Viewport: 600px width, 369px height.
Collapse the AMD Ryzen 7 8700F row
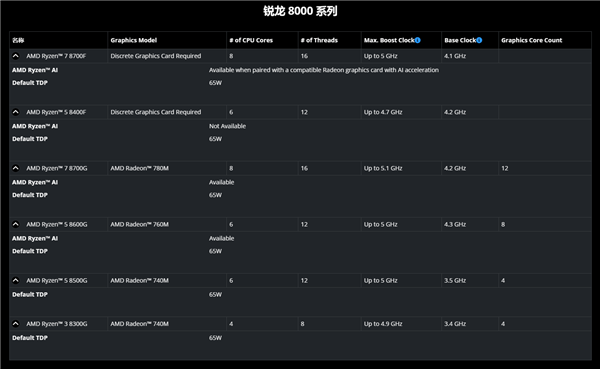[x=16, y=56]
